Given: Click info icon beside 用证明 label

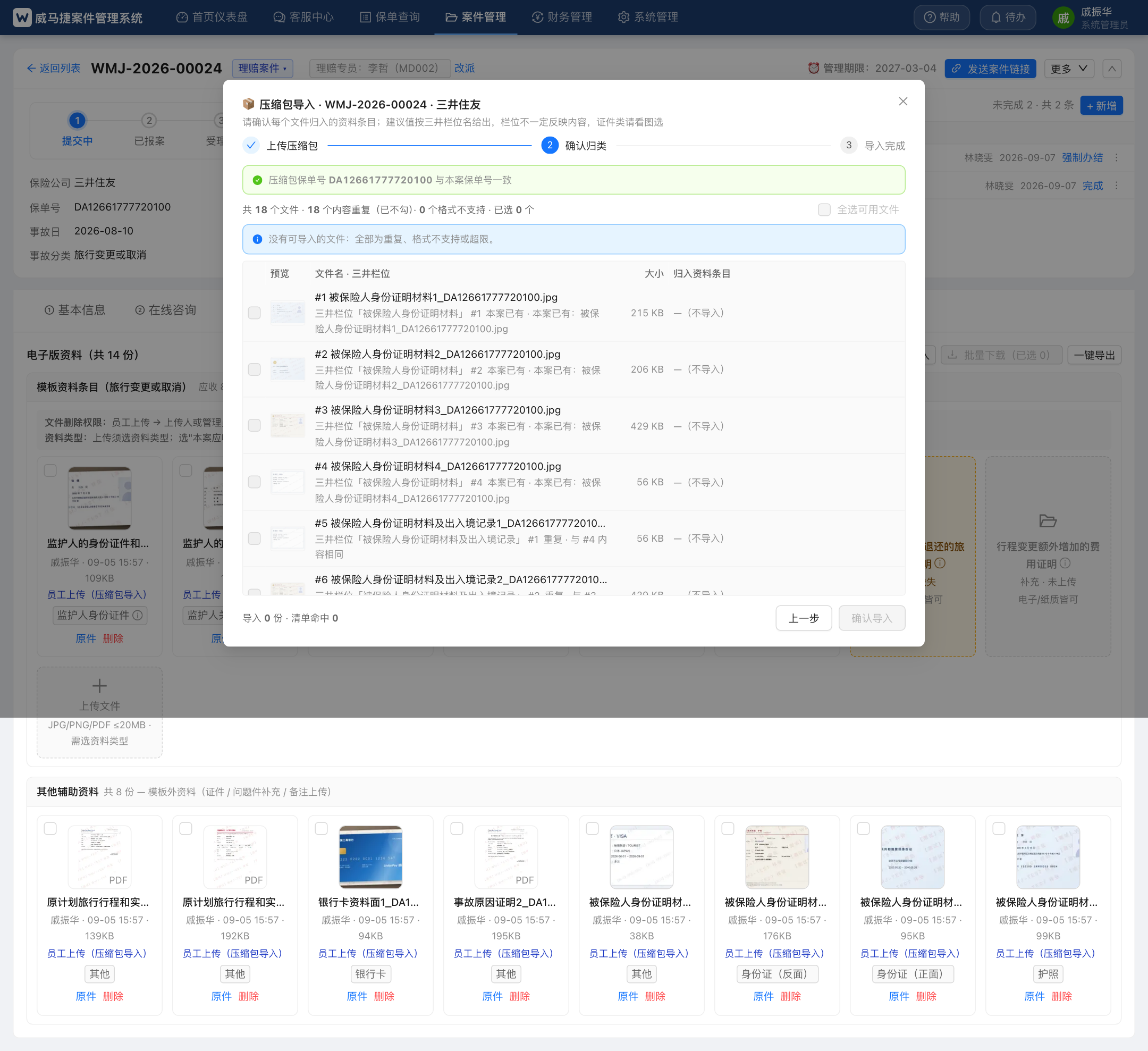Looking at the screenshot, I should tap(1065, 563).
